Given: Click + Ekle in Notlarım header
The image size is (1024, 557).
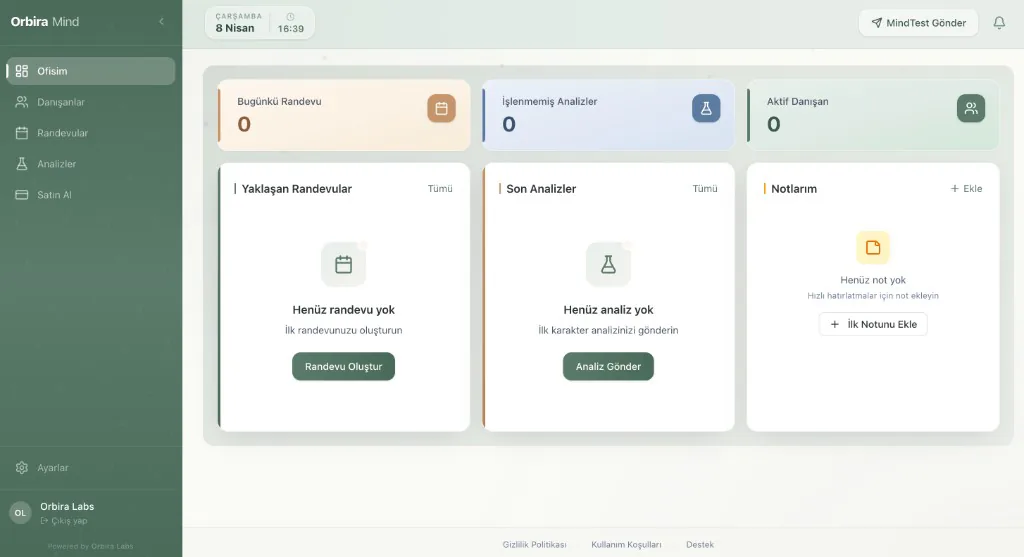Looking at the screenshot, I should pos(967,189).
